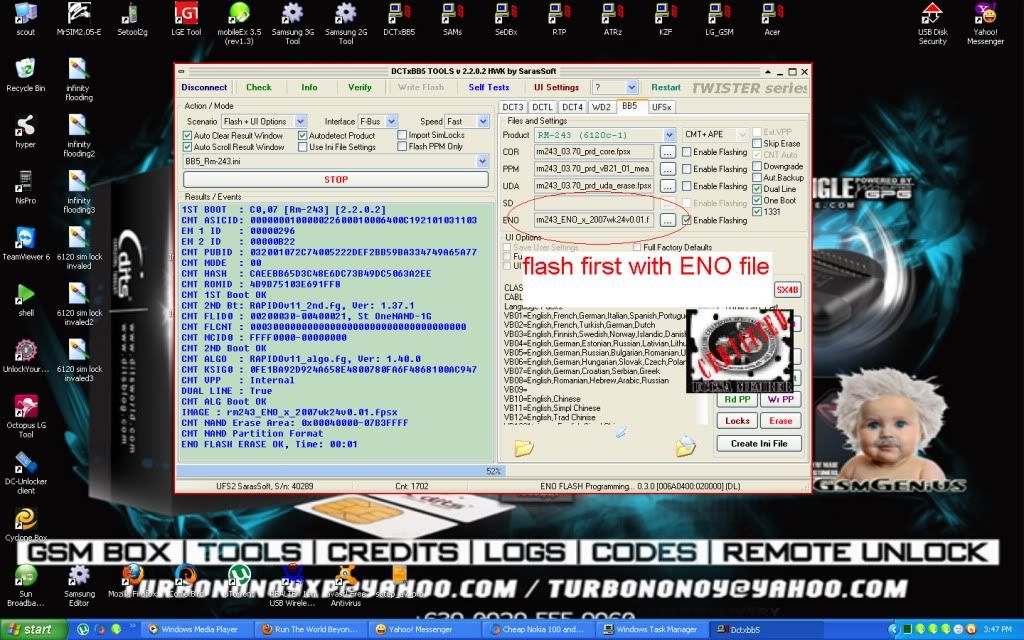The image size is (1024, 640).
Task: Select the KZF desktop icon
Action: pyautogui.click(x=665, y=18)
